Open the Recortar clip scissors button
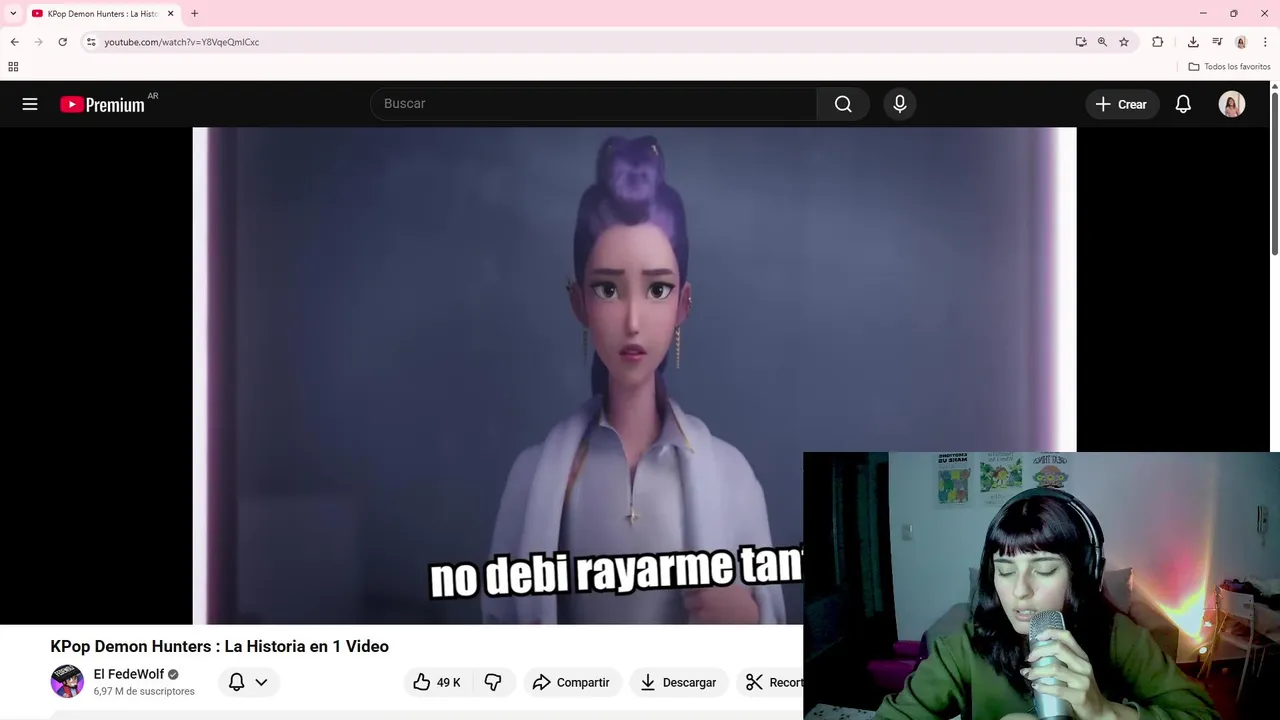1280x720 pixels. [771, 682]
